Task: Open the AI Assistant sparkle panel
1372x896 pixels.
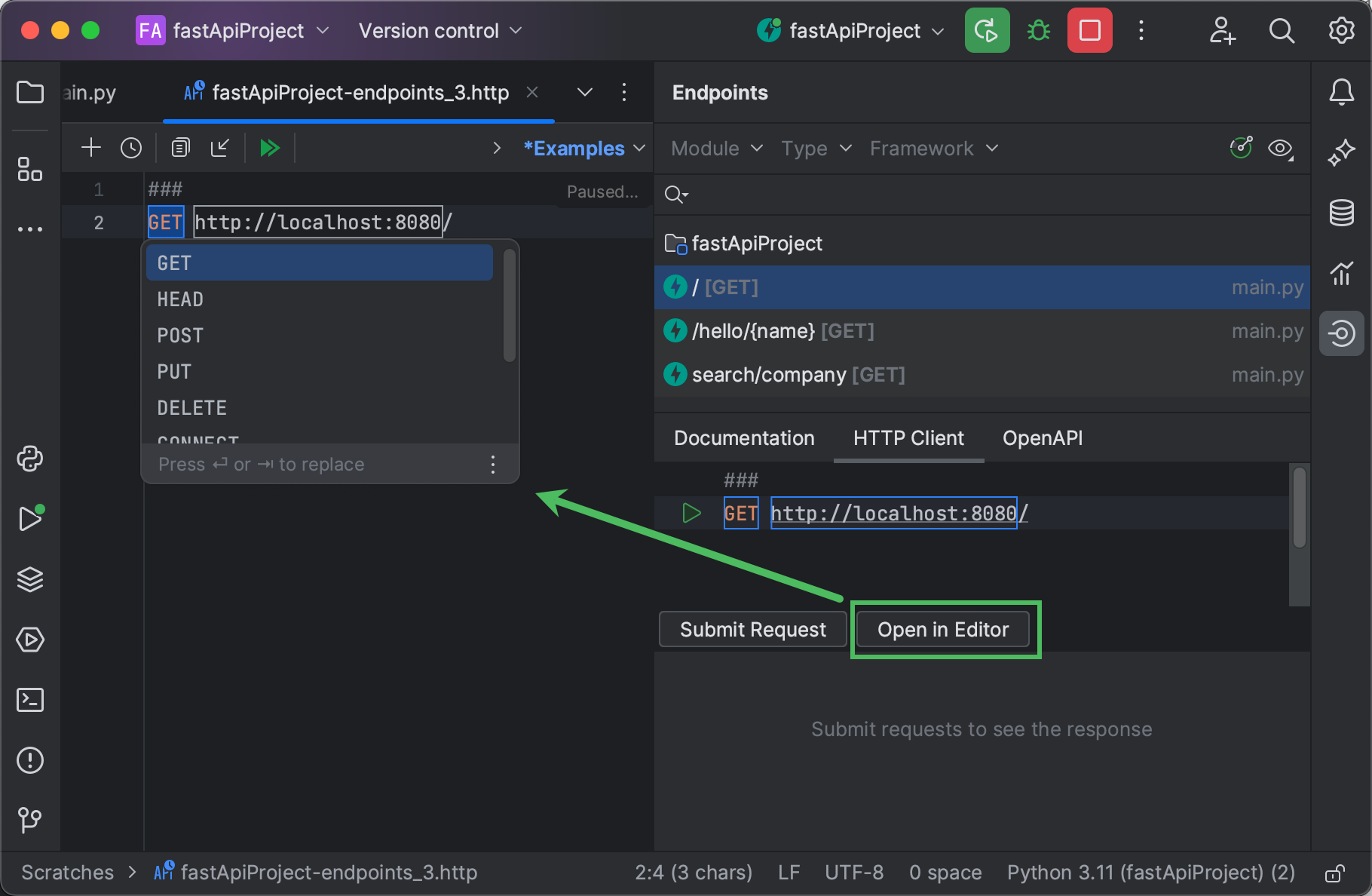Action: pyautogui.click(x=1342, y=152)
